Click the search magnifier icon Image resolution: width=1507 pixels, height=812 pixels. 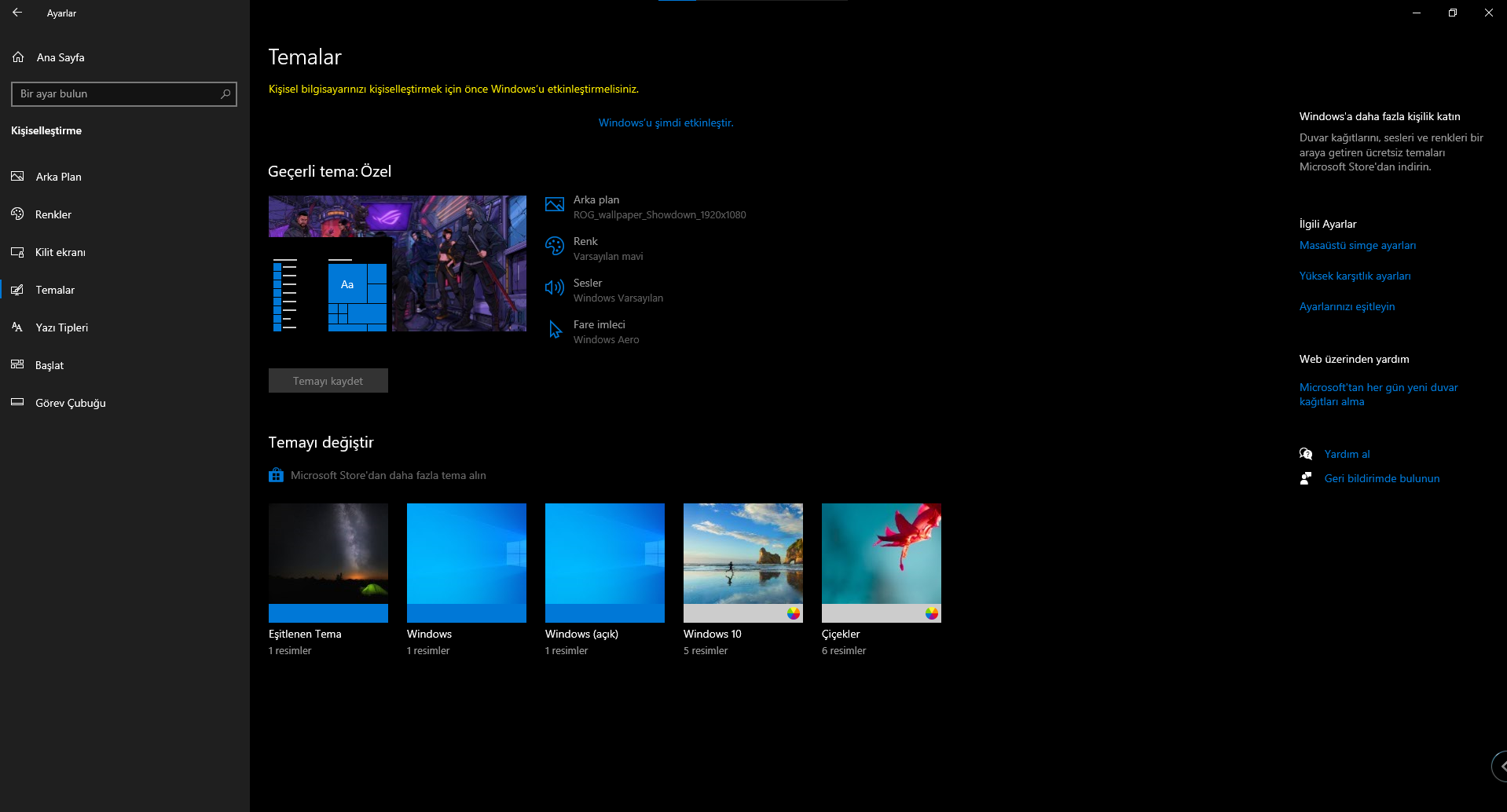[x=225, y=94]
